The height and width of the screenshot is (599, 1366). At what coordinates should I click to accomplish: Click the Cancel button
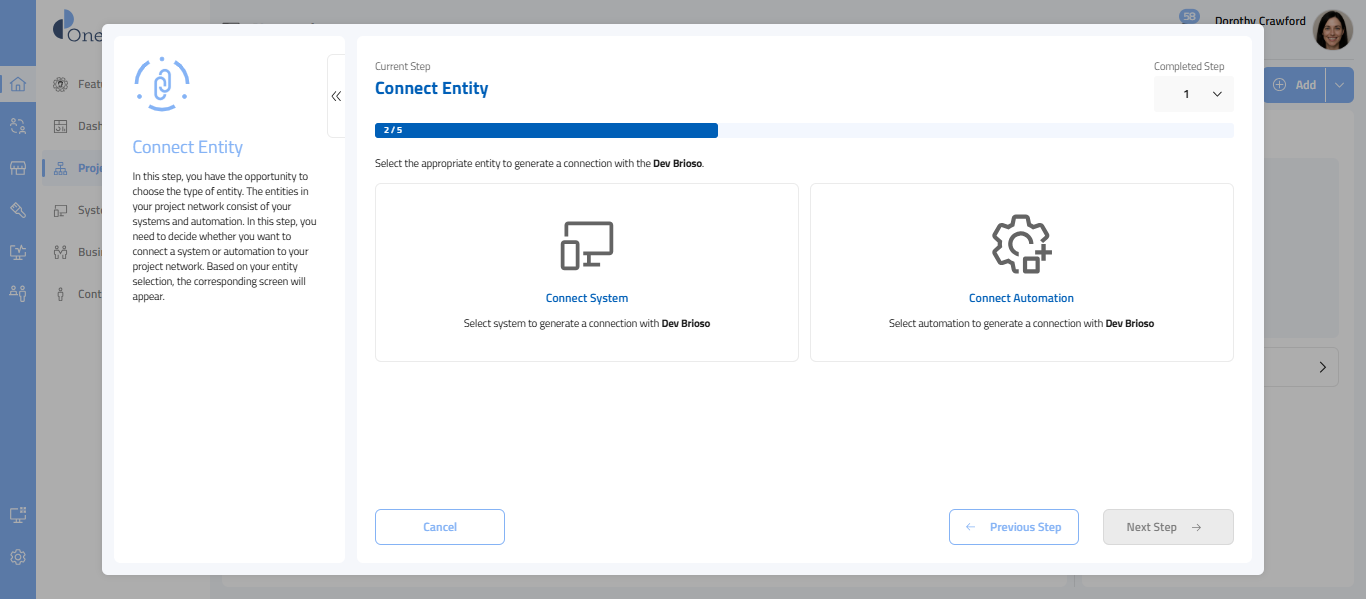[x=440, y=527]
